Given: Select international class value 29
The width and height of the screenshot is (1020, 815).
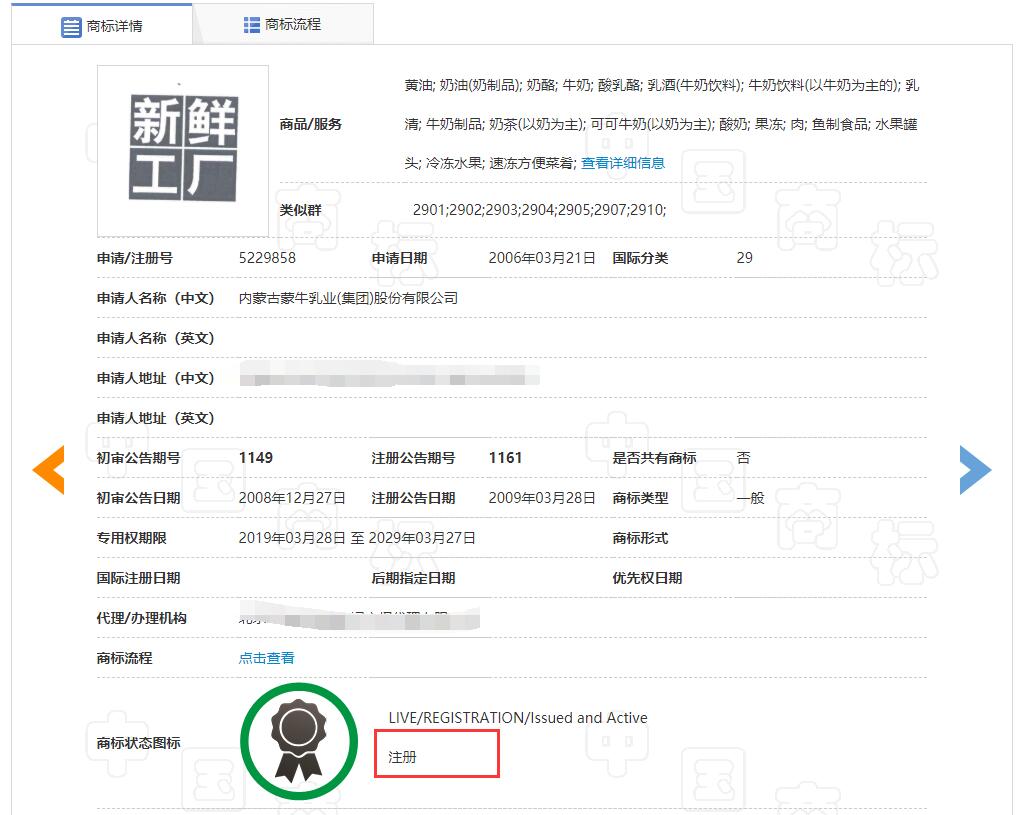Looking at the screenshot, I should coord(744,258).
